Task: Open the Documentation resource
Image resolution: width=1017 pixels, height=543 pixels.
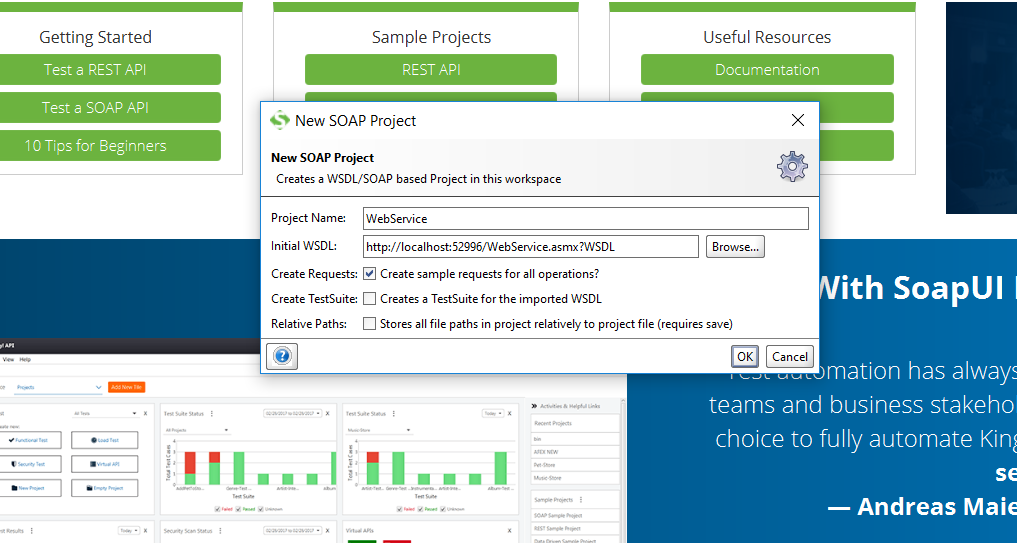Action: [767, 69]
